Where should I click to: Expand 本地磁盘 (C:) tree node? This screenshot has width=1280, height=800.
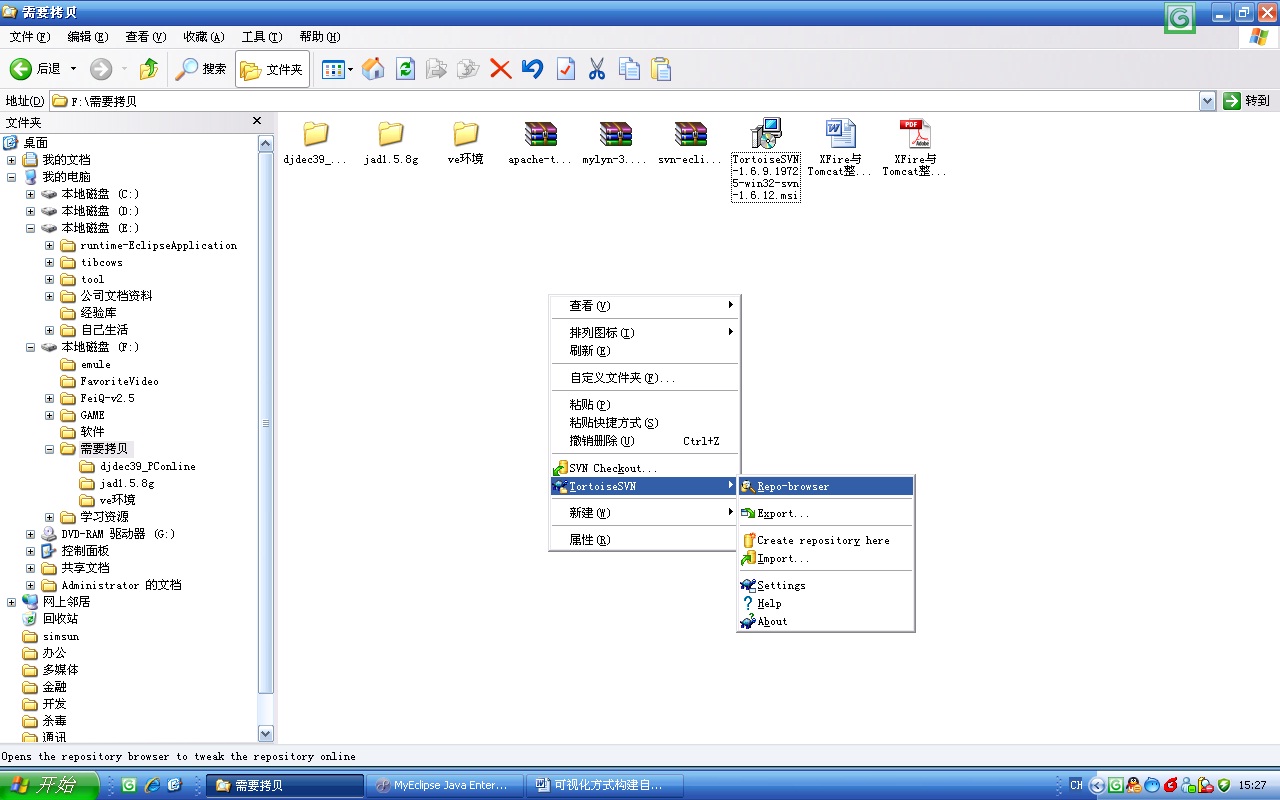coord(31,194)
